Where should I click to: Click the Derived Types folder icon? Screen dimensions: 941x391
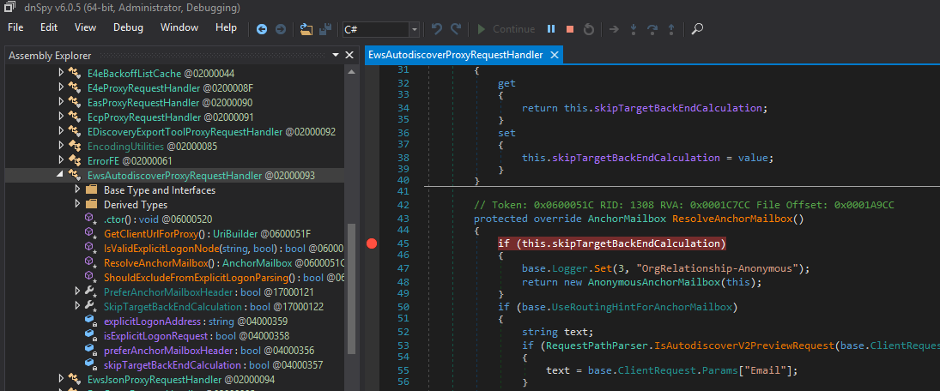pos(92,204)
